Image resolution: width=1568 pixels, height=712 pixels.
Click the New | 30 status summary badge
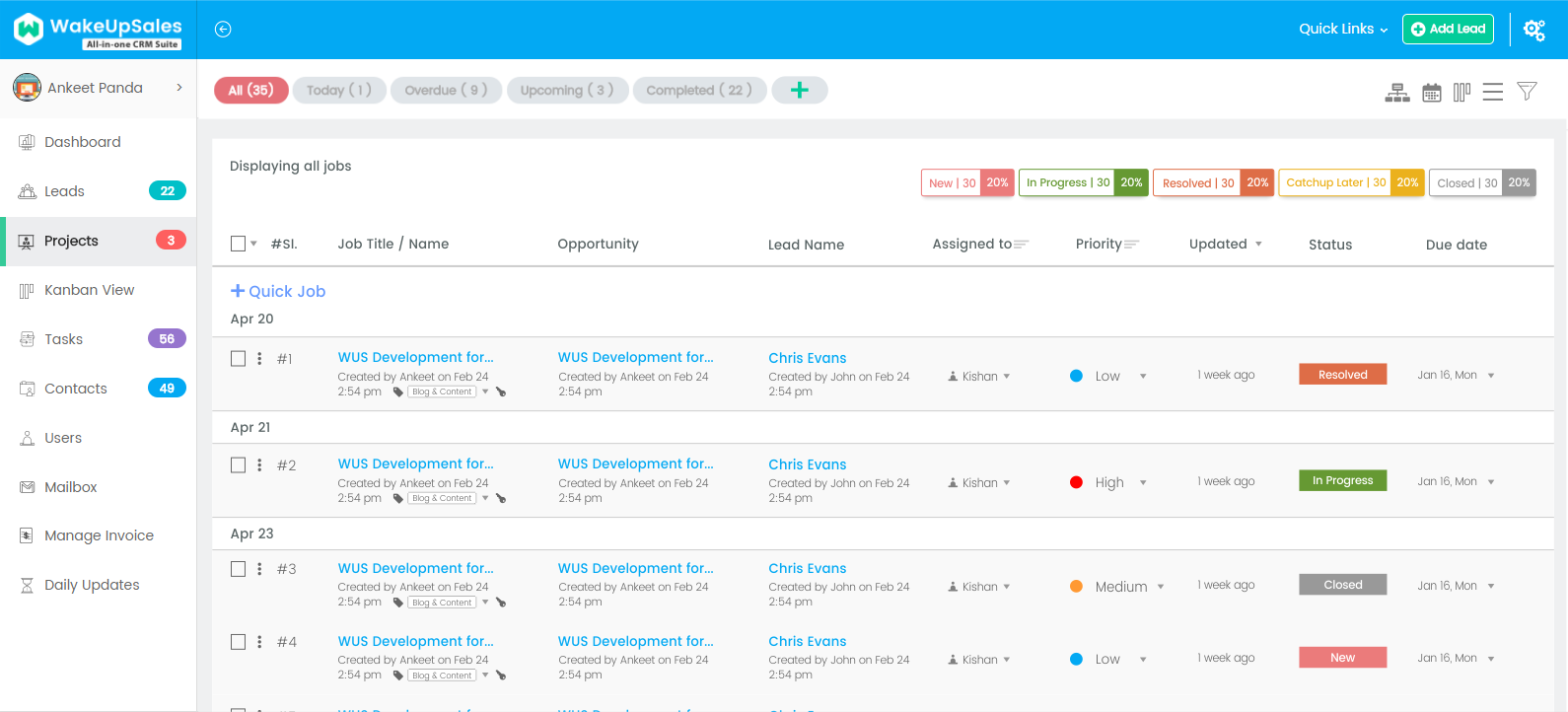967,183
